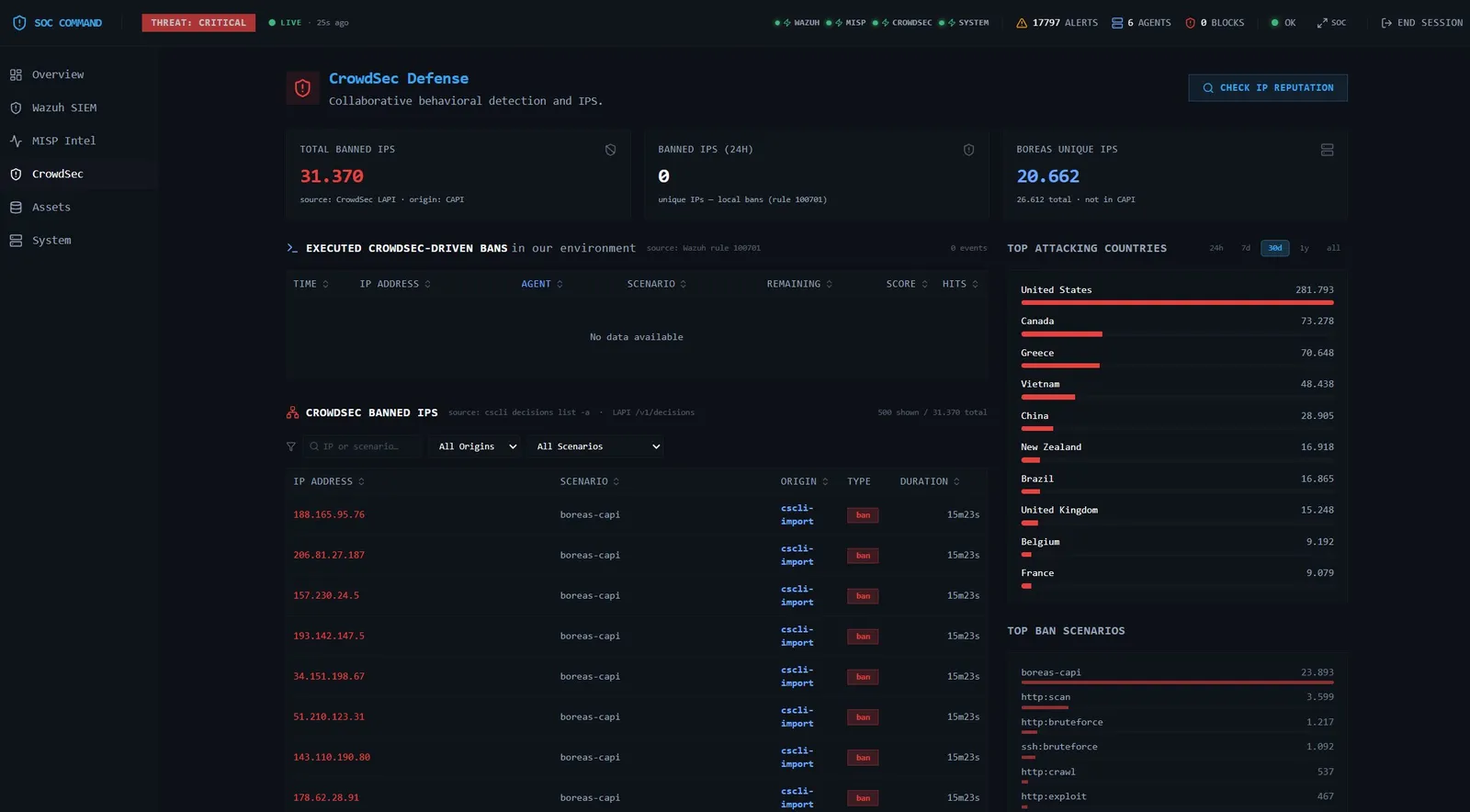Open Overview in the sidebar

79,74
